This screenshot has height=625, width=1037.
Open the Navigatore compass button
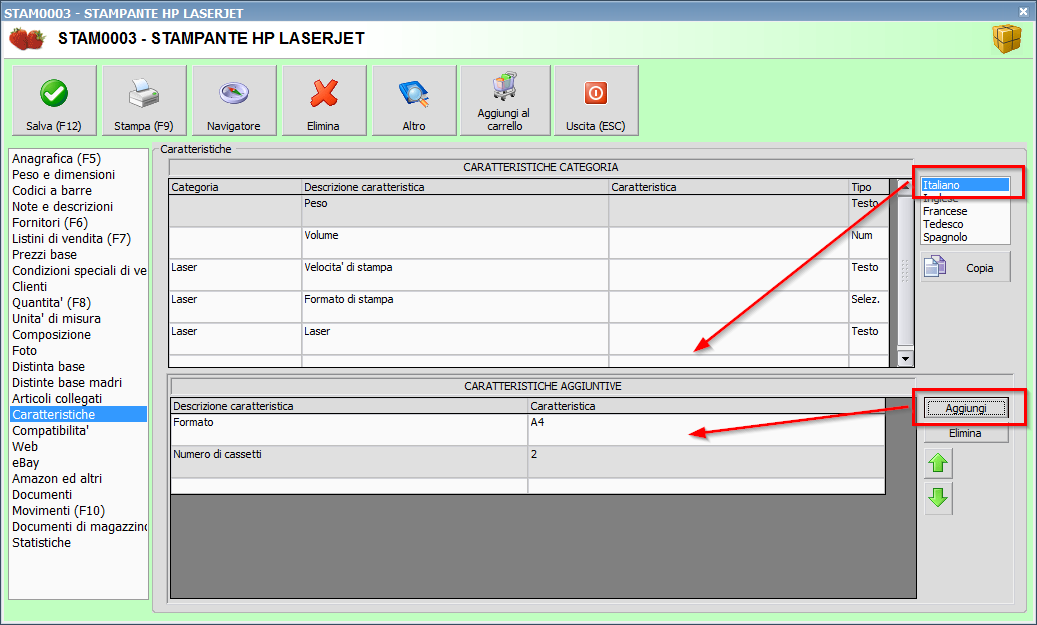point(234,101)
